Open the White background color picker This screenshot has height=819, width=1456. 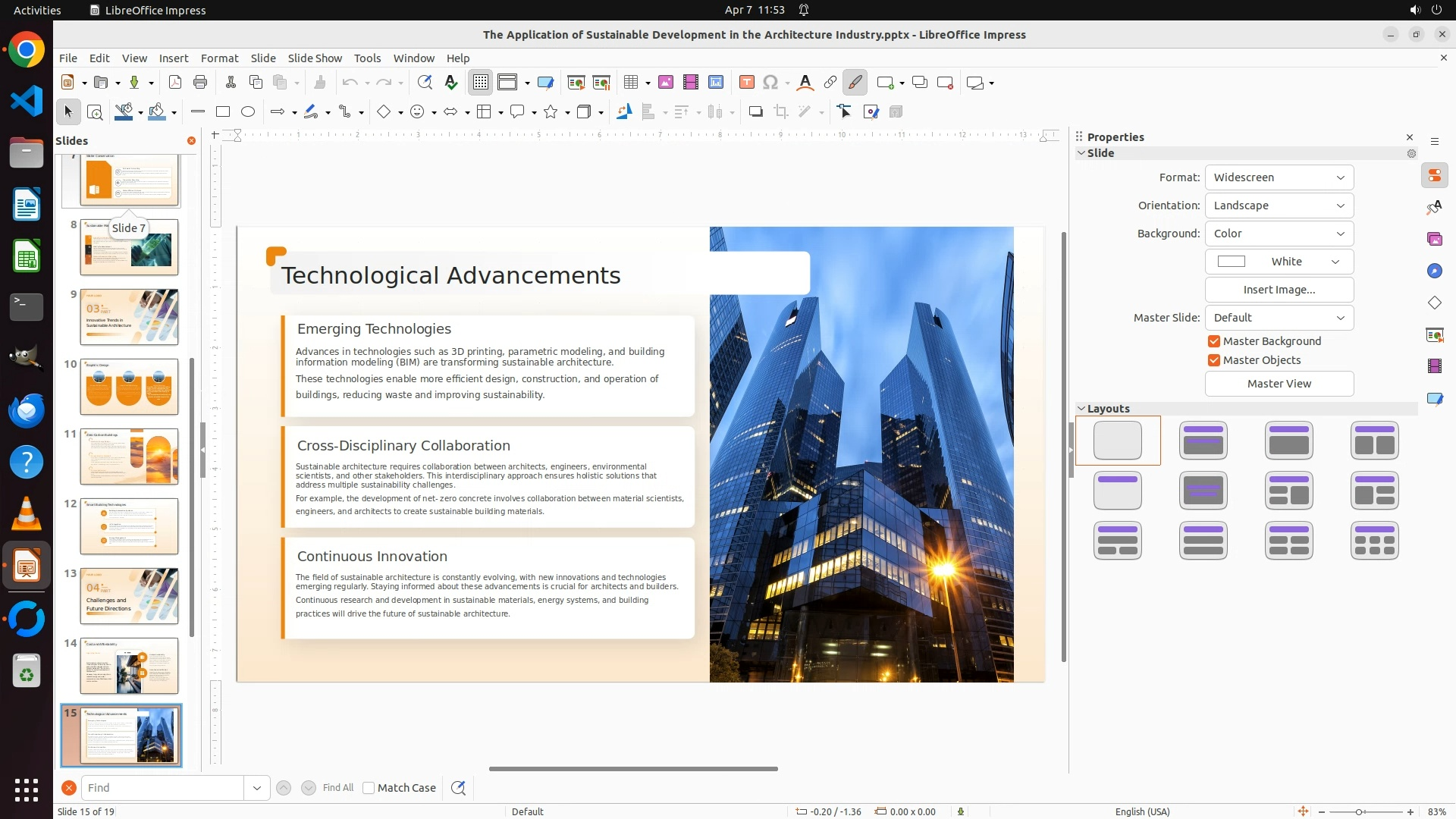pos(1279,262)
